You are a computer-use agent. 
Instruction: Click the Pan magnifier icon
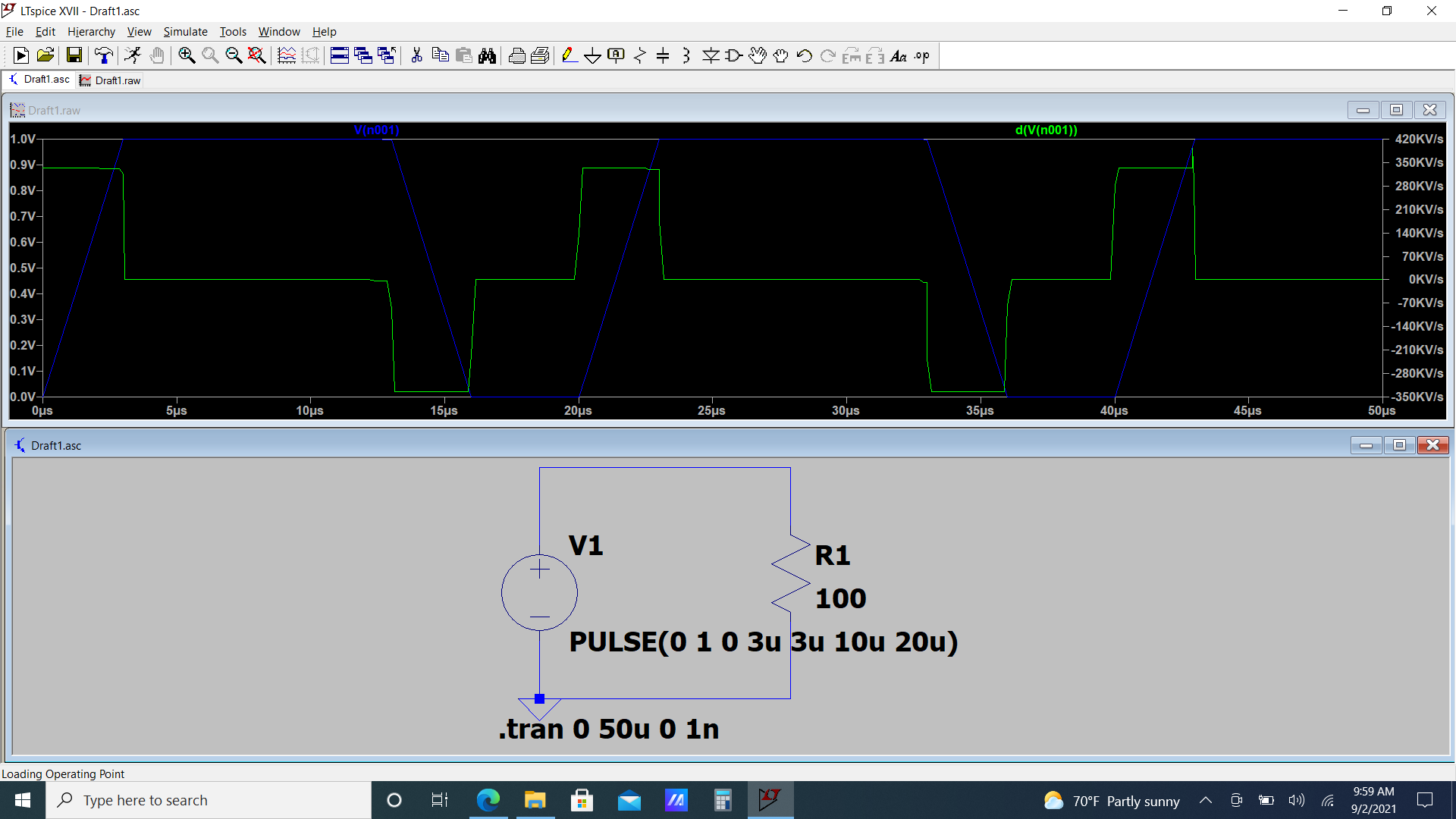coord(210,55)
